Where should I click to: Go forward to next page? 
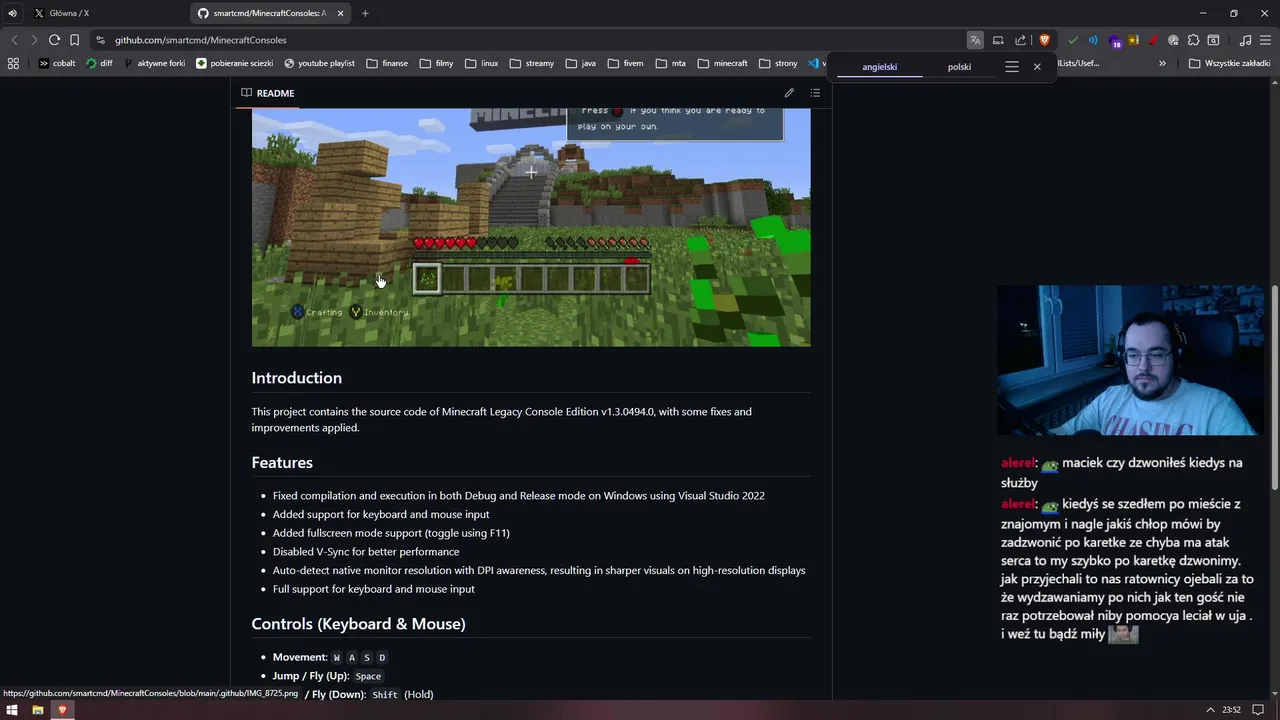(34, 40)
